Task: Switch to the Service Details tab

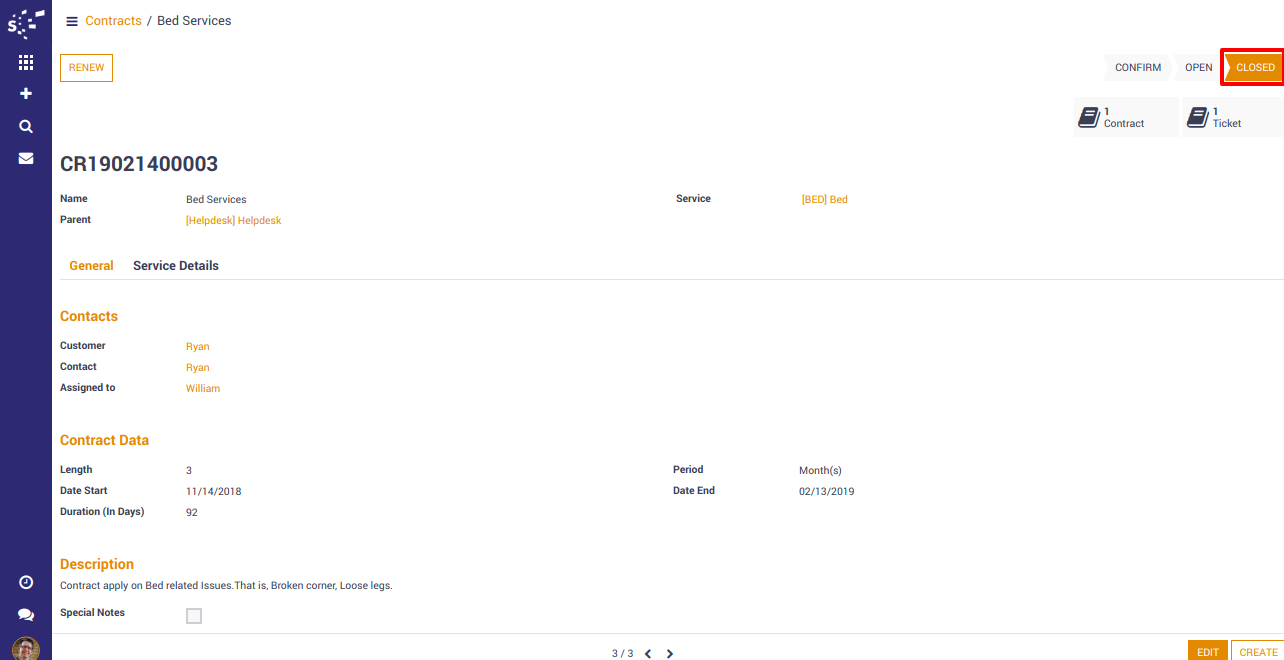Action: pos(176,266)
